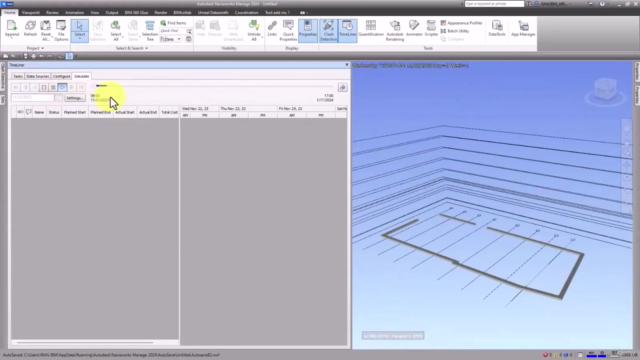Switch to TimeLiner Configure tab
The image size is (640, 360).
(x=61, y=76)
